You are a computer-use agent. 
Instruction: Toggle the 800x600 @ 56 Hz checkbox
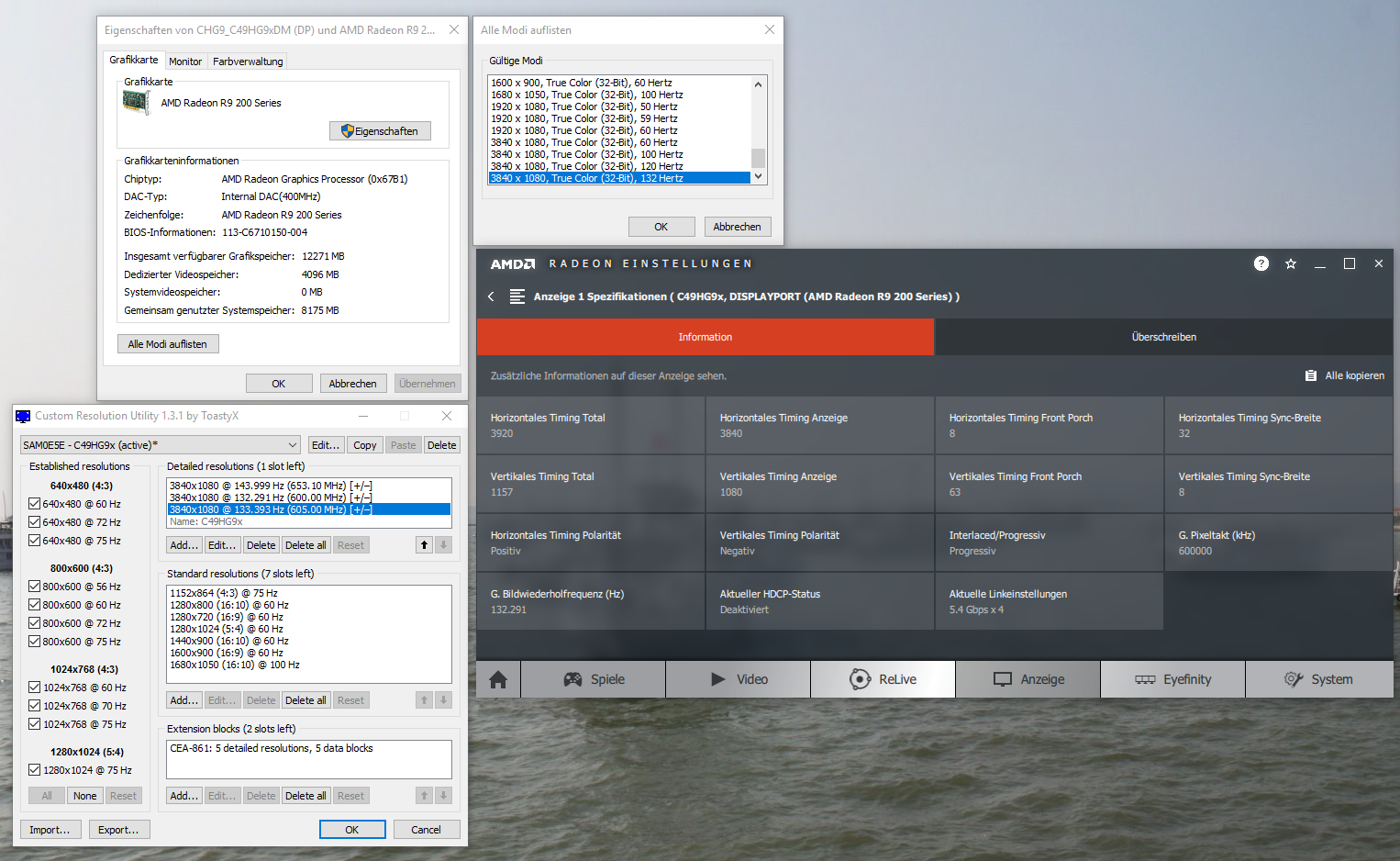34,587
